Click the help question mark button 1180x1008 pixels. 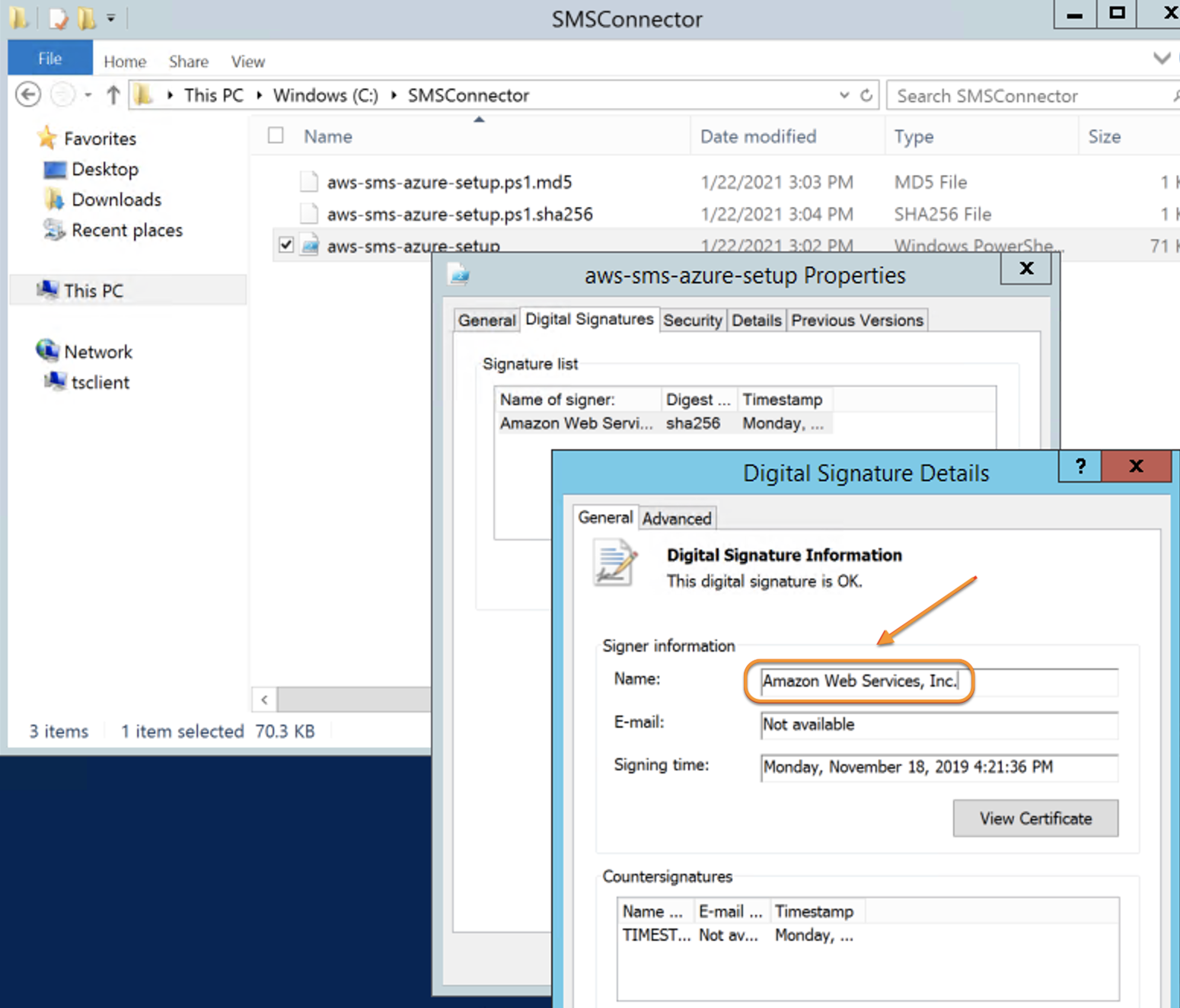click(1080, 466)
